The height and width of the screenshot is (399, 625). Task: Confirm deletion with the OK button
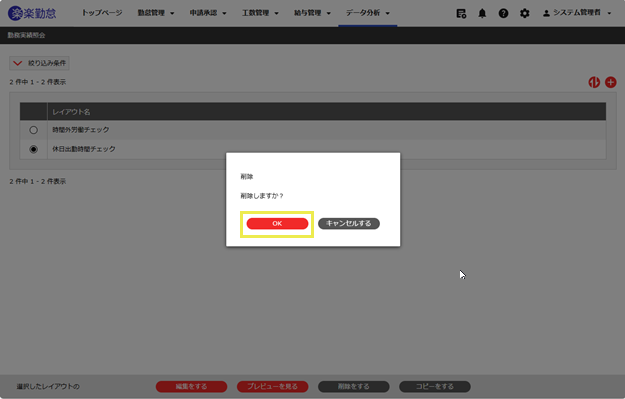point(277,224)
